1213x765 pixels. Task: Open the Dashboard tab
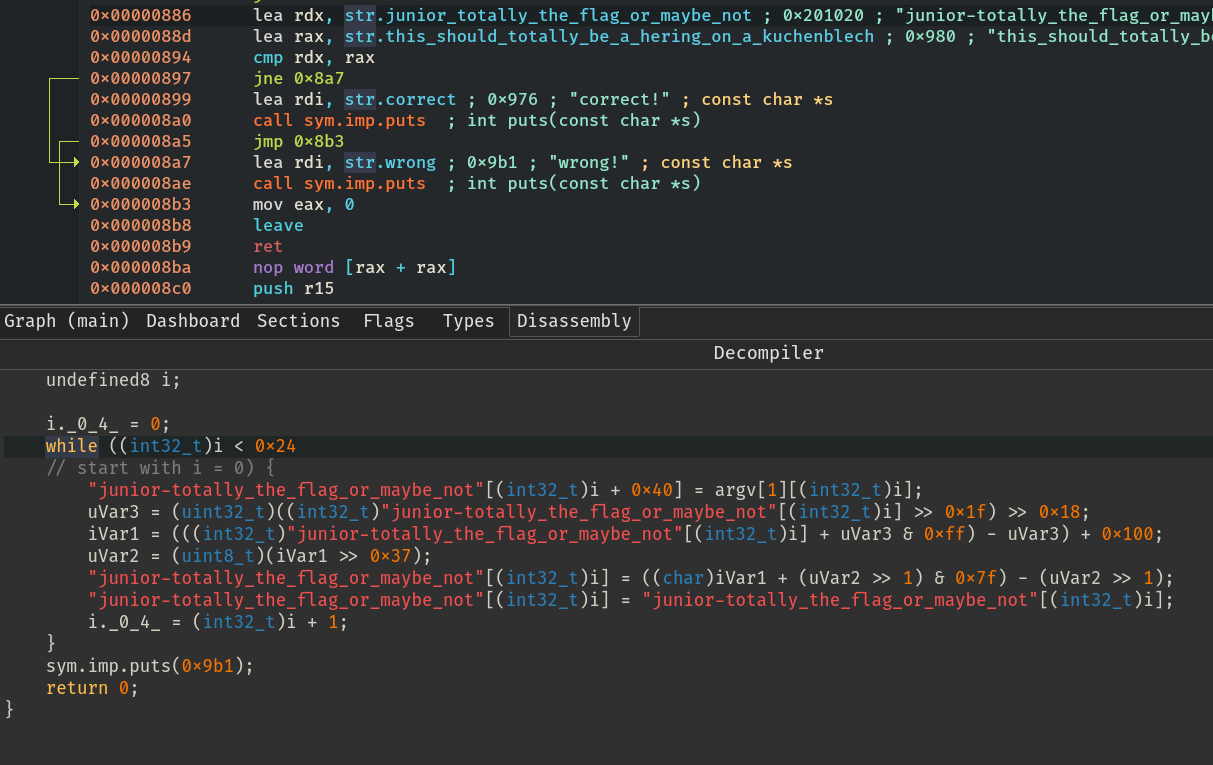click(x=193, y=321)
